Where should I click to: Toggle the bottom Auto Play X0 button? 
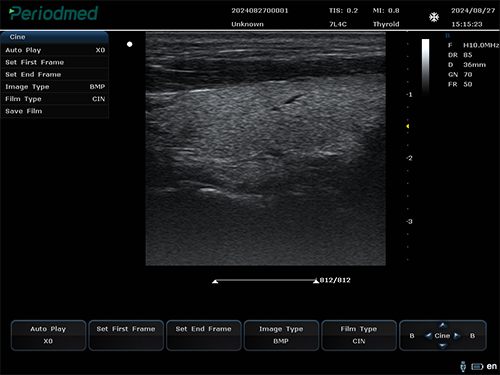48,335
